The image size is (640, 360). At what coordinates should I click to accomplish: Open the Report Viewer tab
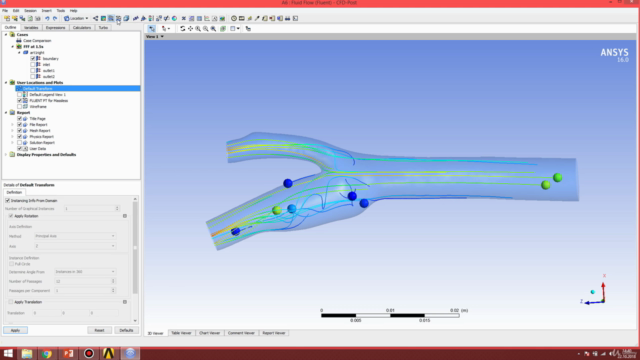pyautogui.click(x=273, y=333)
